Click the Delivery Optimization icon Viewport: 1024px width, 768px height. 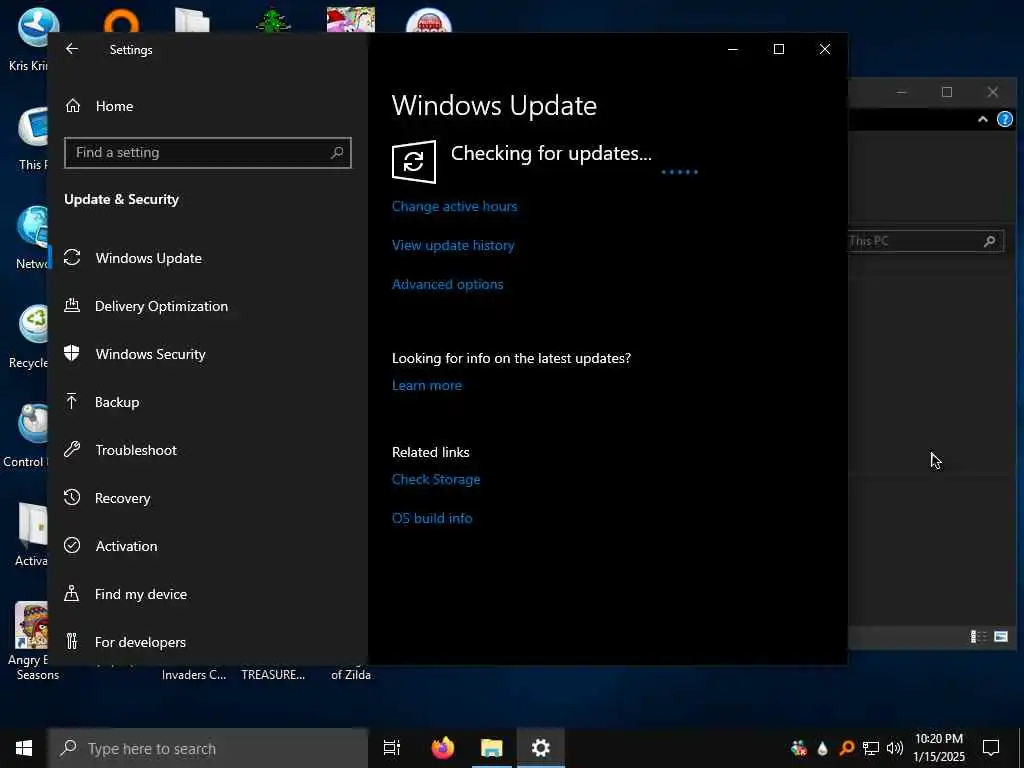[72, 306]
